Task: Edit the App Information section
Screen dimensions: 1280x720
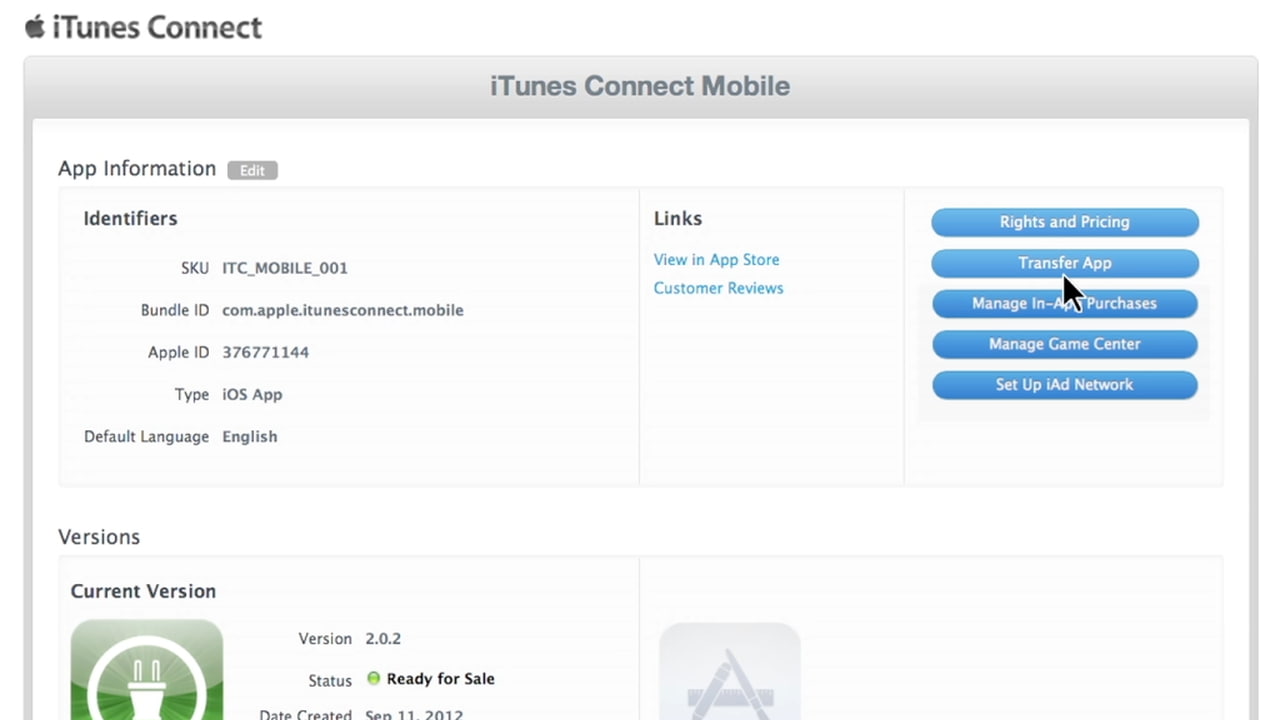Action: [252, 170]
